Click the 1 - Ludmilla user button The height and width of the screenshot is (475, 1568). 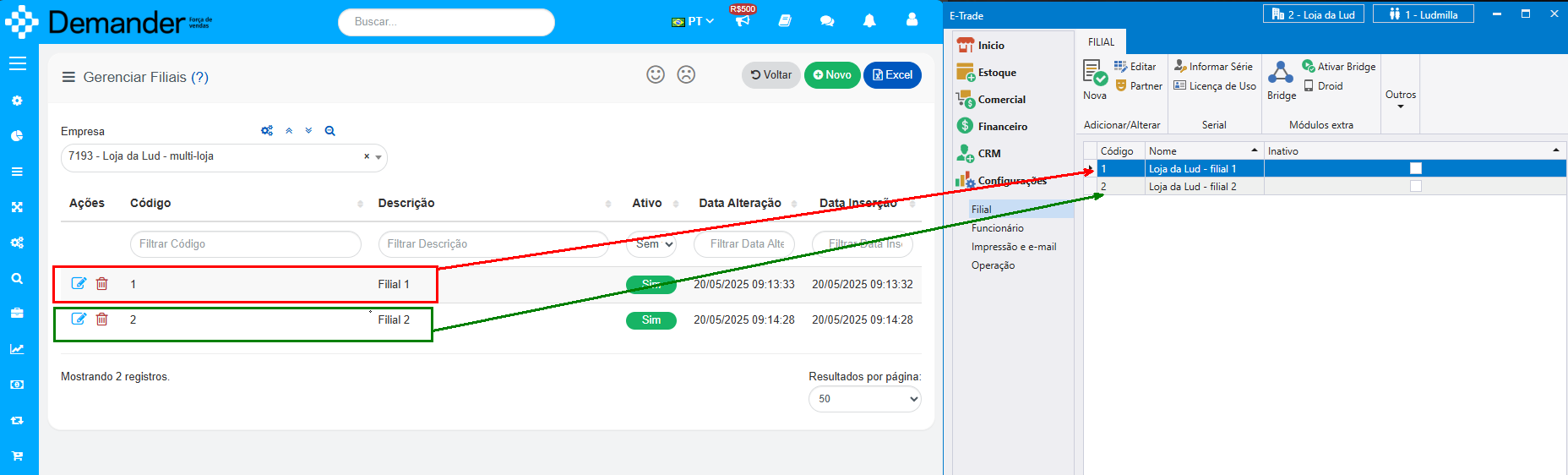(1423, 14)
